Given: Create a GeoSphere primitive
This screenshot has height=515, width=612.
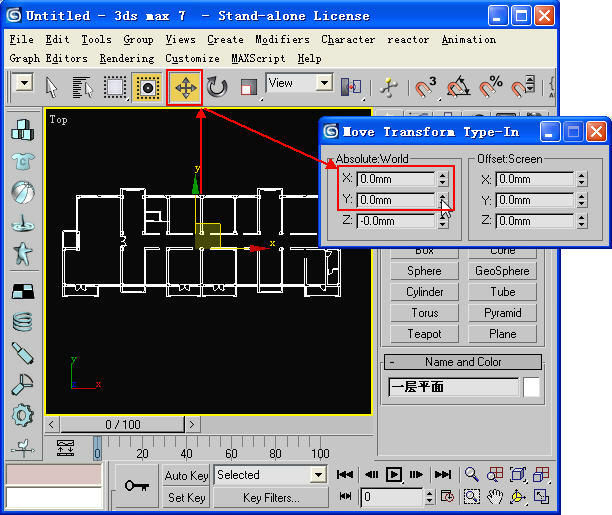Looking at the screenshot, I should pyautogui.click(x=502, y=271).
